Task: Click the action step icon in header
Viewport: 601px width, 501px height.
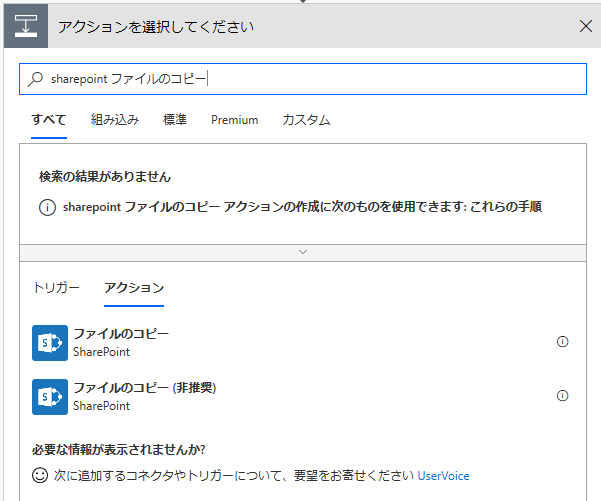Action: point(26,26)
